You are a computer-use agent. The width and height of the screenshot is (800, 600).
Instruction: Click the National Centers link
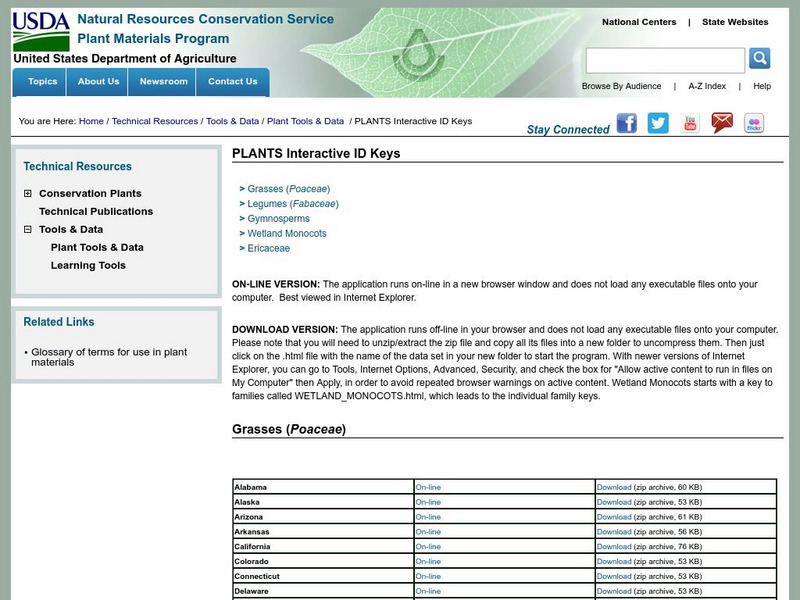tap(639, 22)
